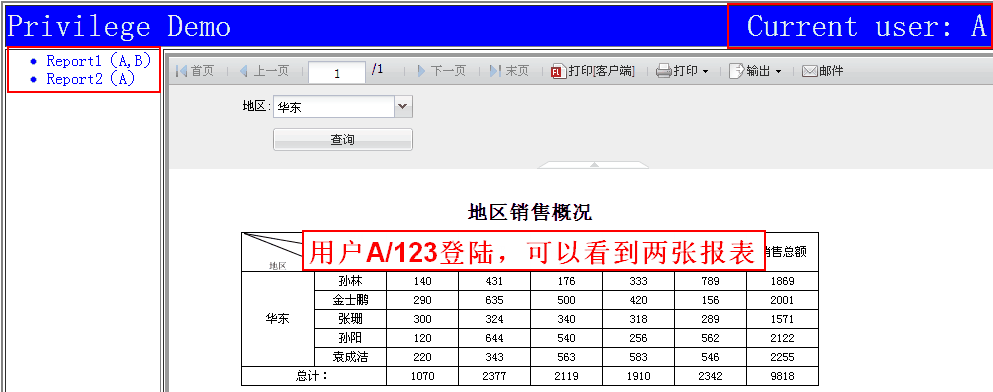Click the 孙阳 salesperson cell
Image resolution: width=993 pixels, height=392 pixels.
(x=350, y=338)
